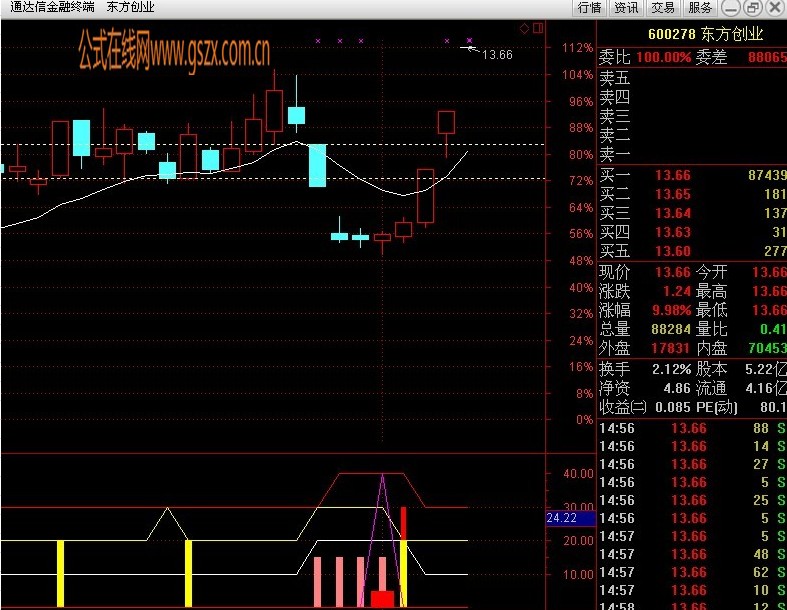Click the 委比 value 100.00%
787x610 pixels.
pos(664,57)
